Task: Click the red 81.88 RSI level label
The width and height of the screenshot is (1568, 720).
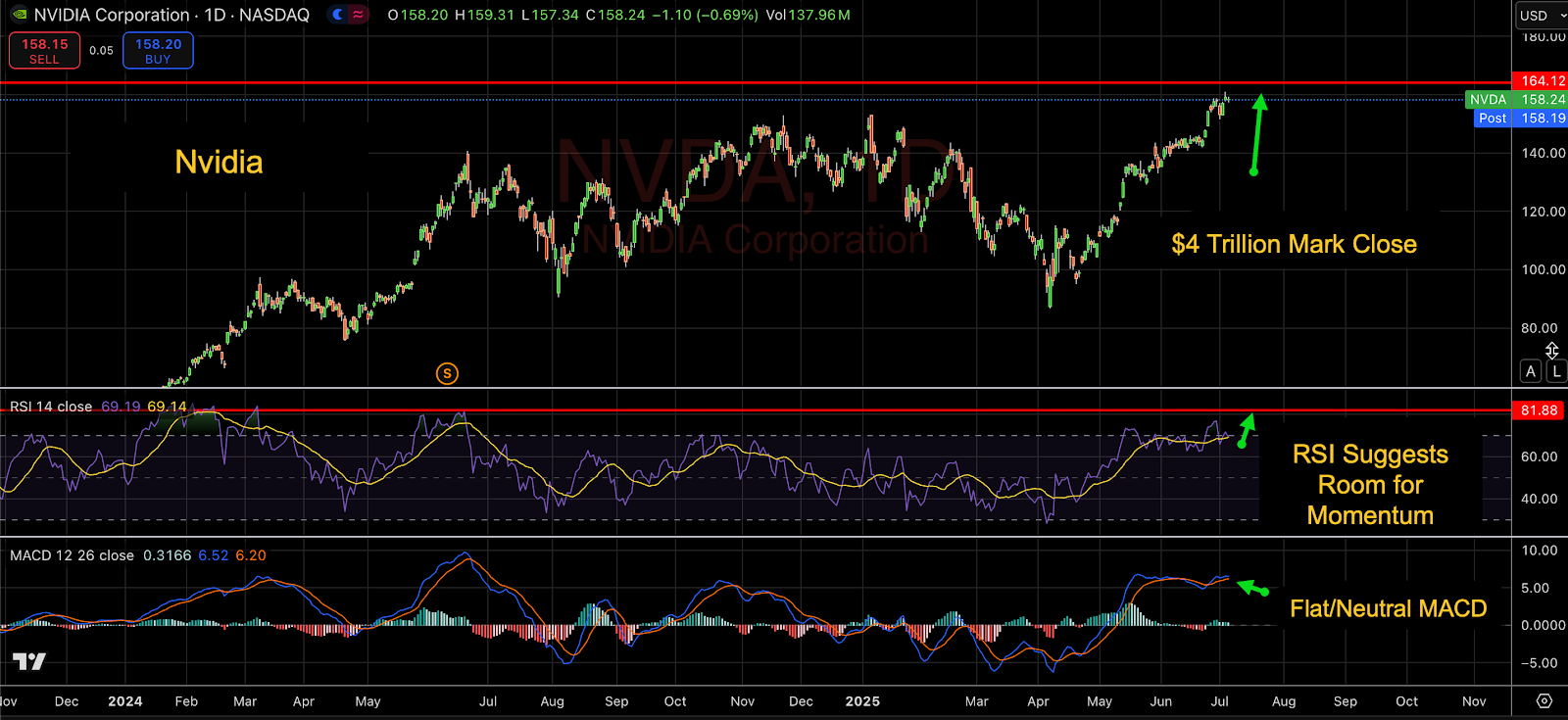Action: click(1540, 410)
